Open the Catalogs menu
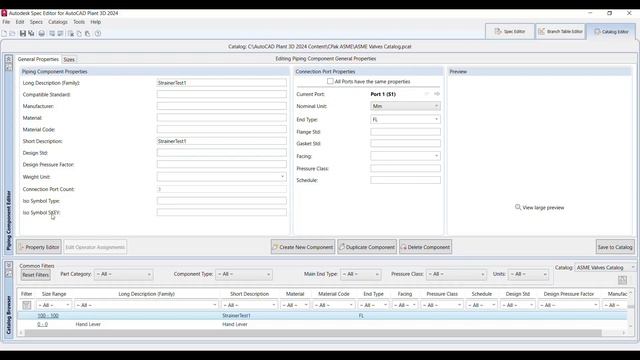The width and height of the screenshot is (640, 360). click(58, 22)
